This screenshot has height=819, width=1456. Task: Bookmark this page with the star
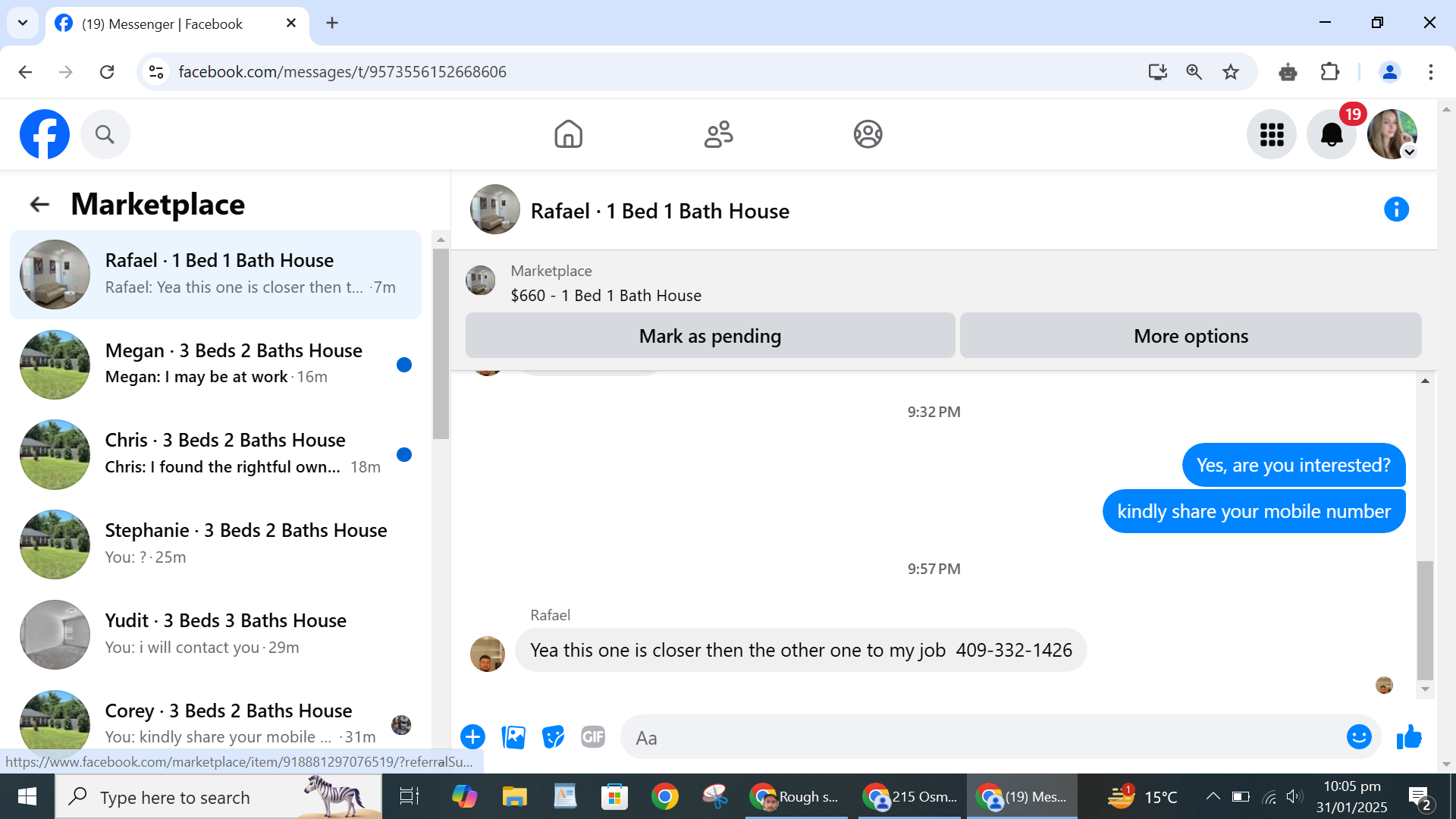point(1231,72)
